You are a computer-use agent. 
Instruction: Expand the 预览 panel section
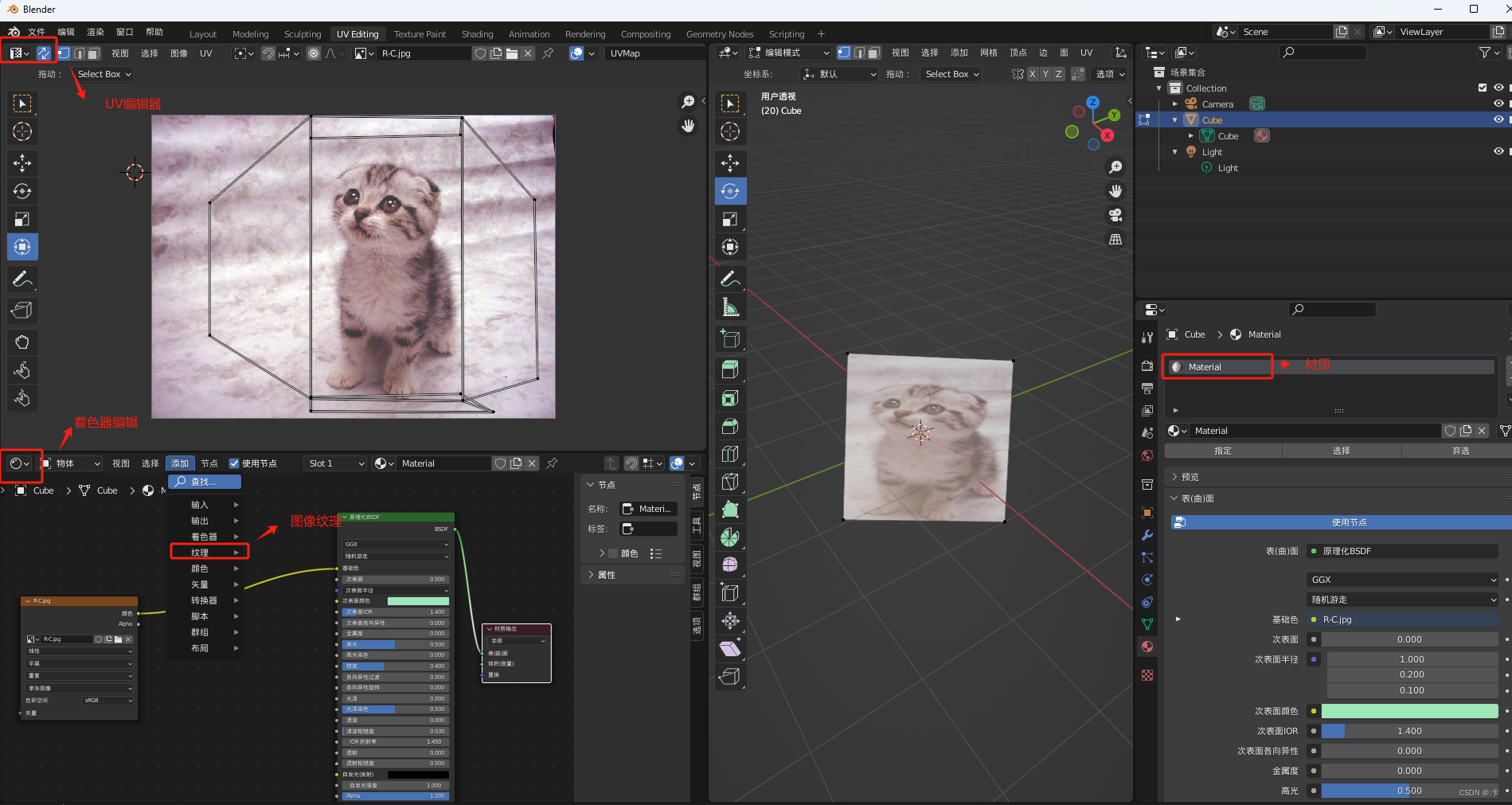(1190, 477)
